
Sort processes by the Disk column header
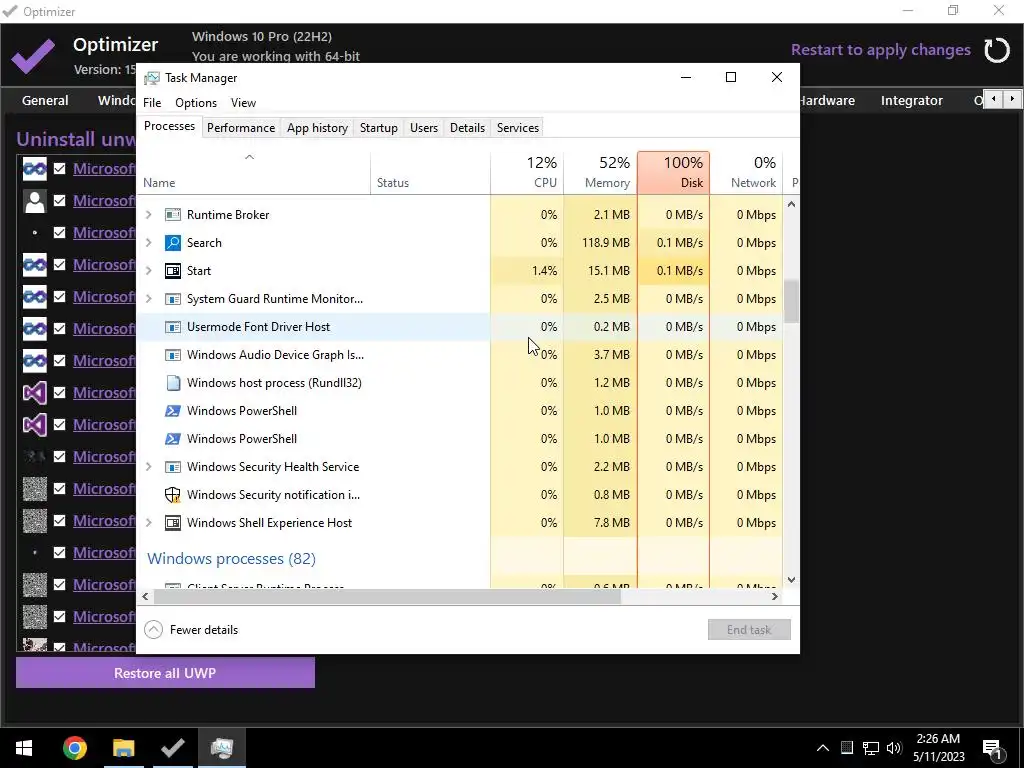pos(673,172)
